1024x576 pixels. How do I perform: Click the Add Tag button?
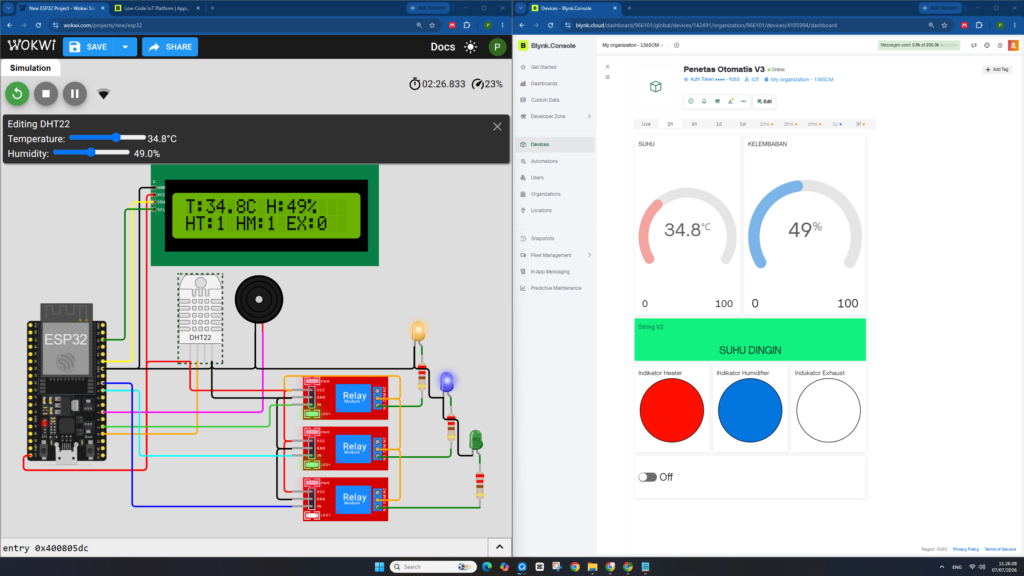point(997,69)
